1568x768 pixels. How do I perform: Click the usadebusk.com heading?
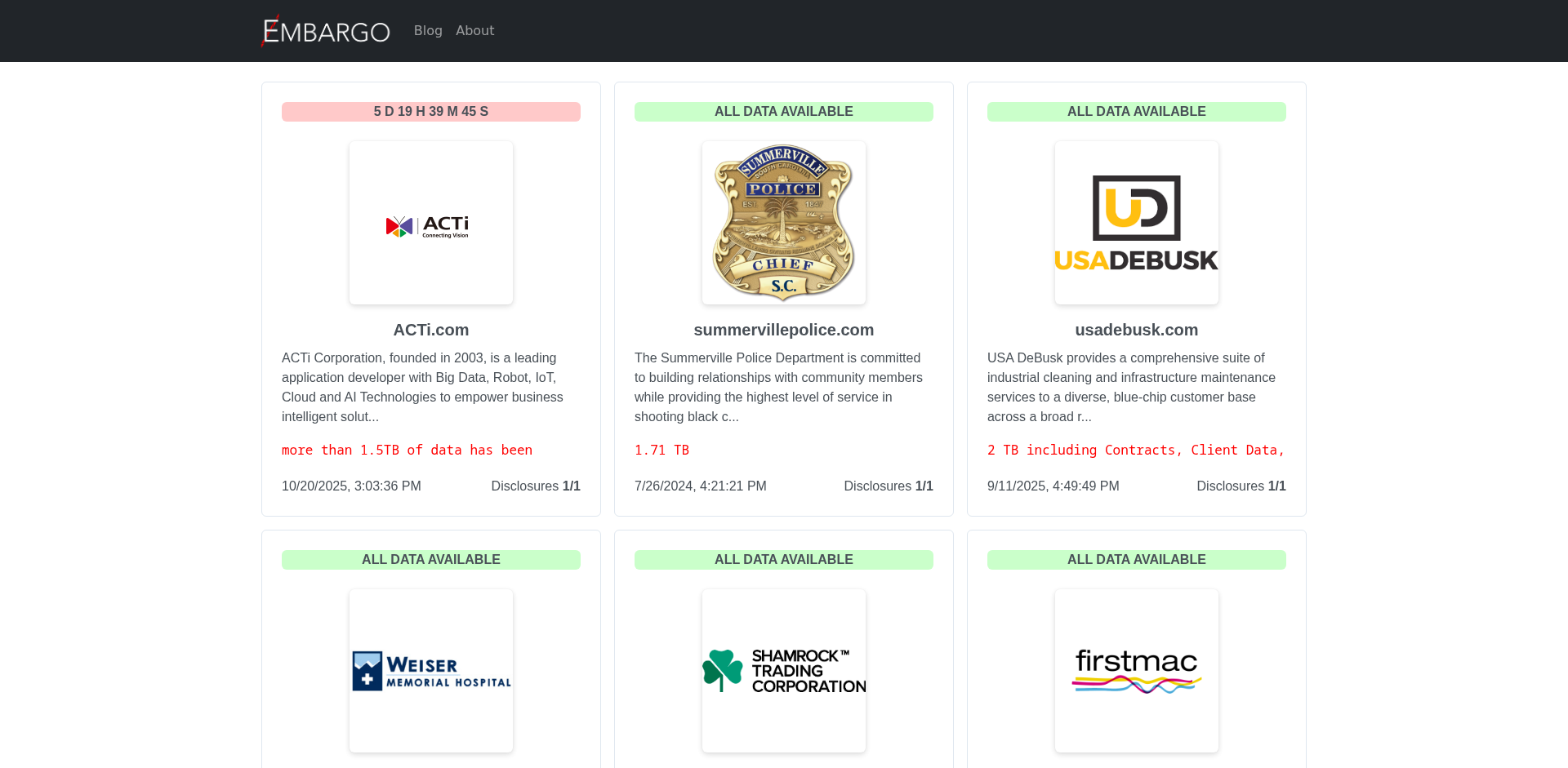(1136, 330)
